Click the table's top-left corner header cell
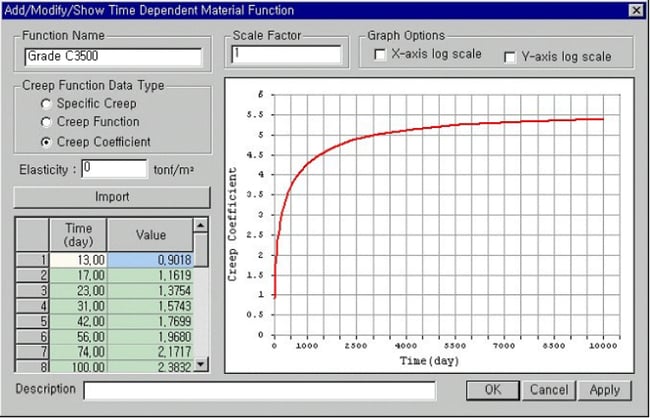This screenshot has width=650, height=419. point(32,235)
